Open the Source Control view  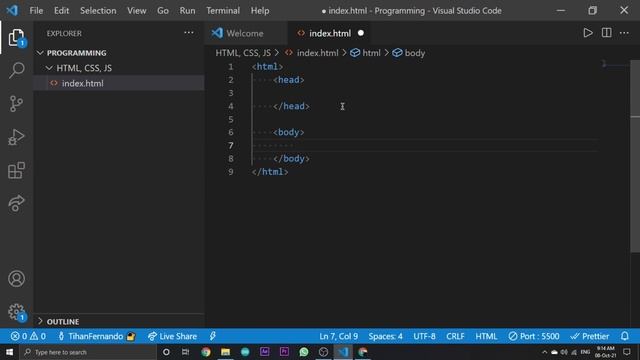(16, 104)
